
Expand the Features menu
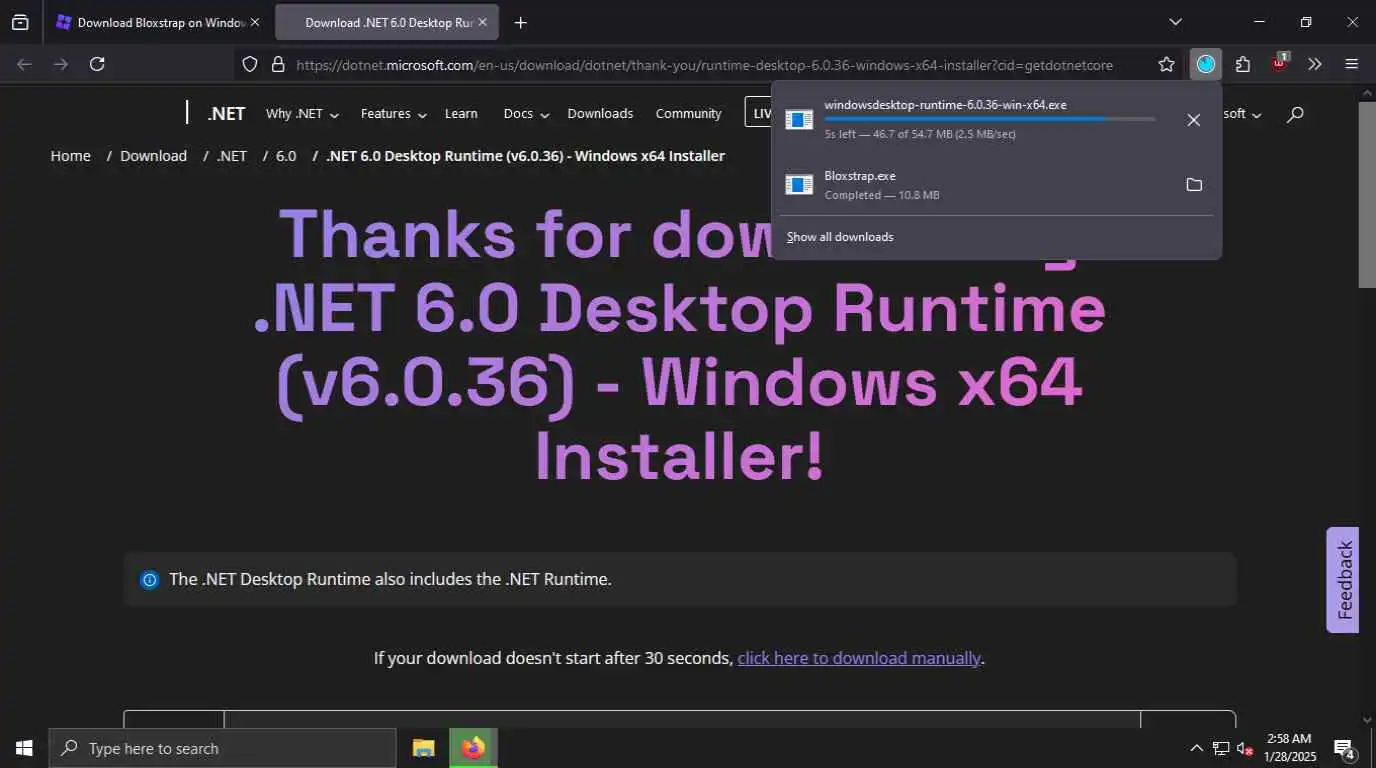pyautogui.click(x=394, y=114)
